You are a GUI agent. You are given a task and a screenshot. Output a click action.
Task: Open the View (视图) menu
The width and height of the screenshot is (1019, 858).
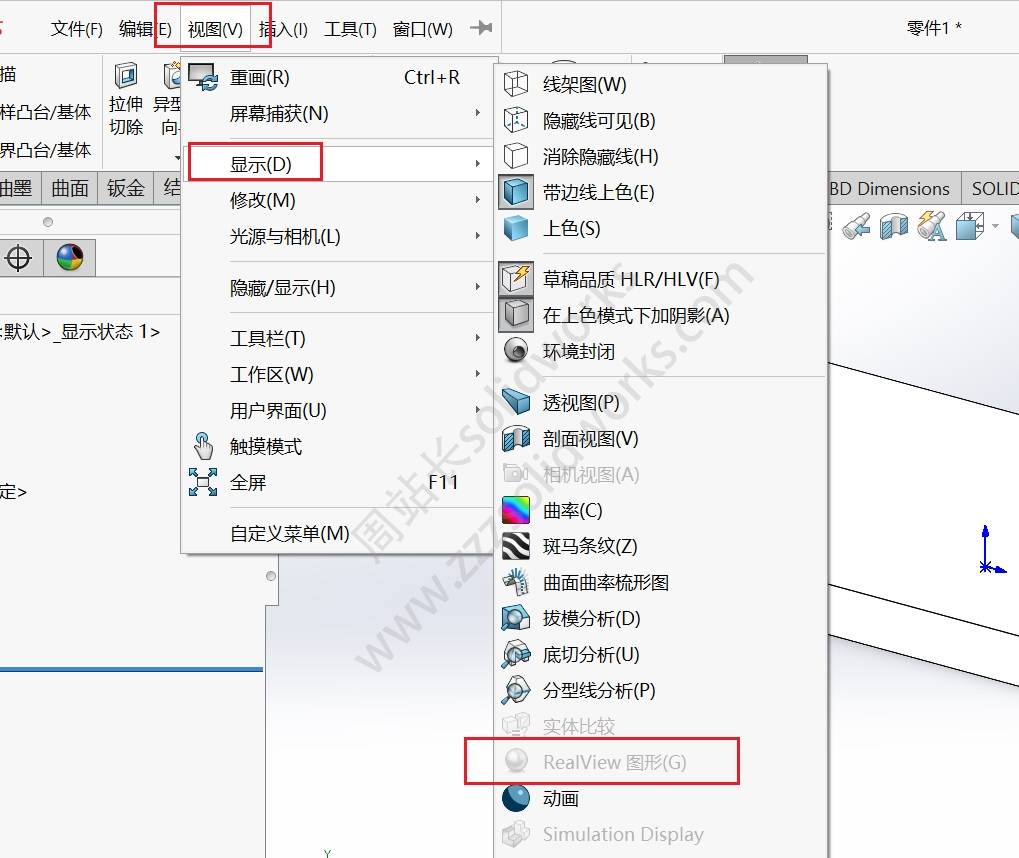coord(215,29)
